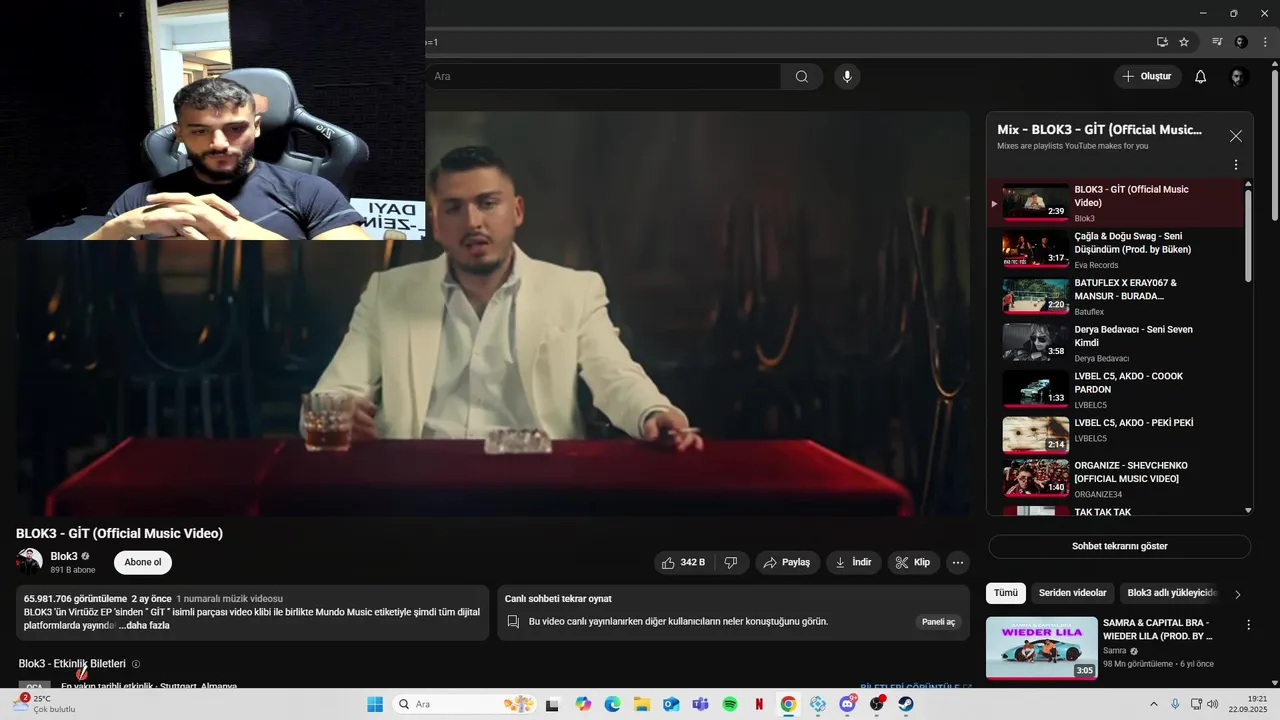Click playlist scrollbar up arrow

[x=1248, y=184]
